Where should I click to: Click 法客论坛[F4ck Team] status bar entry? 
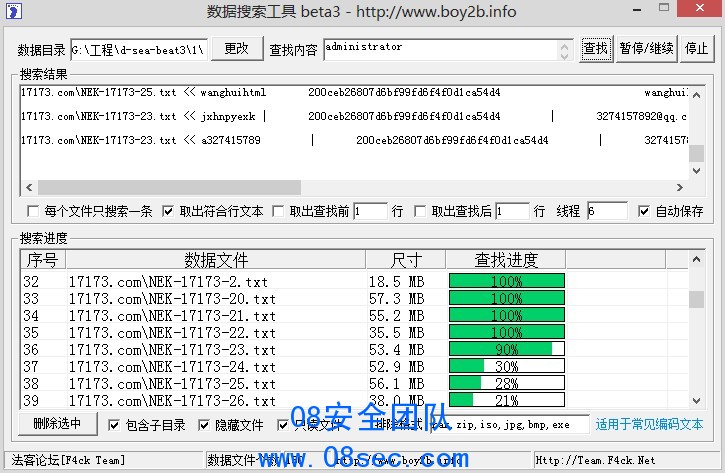tap(68, 460)
